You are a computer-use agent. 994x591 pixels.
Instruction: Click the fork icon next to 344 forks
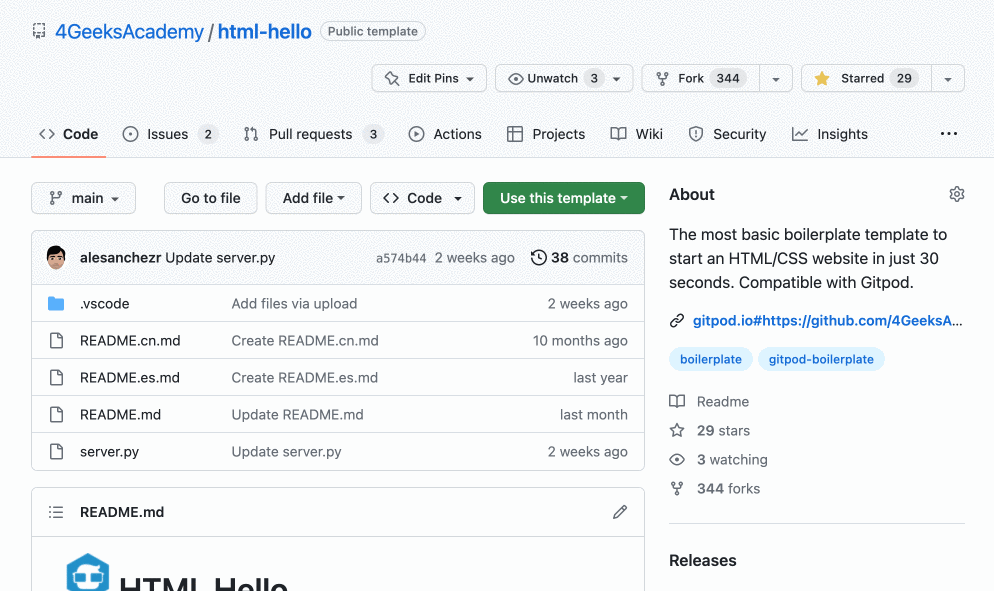(x=677, y=489)
